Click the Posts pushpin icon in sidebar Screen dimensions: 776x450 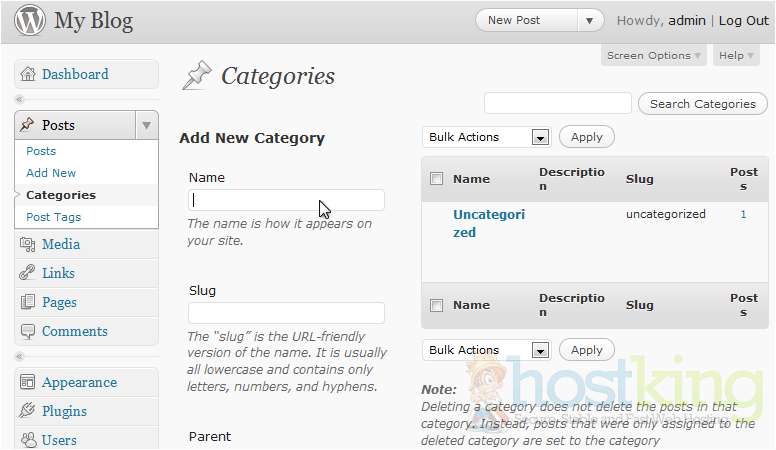[27, 125]
